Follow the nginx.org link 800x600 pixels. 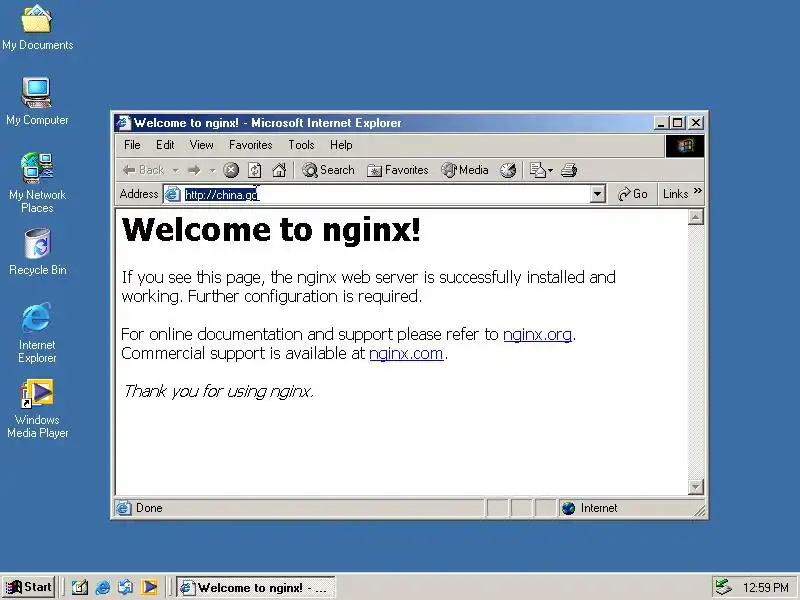tap(537, 334)
